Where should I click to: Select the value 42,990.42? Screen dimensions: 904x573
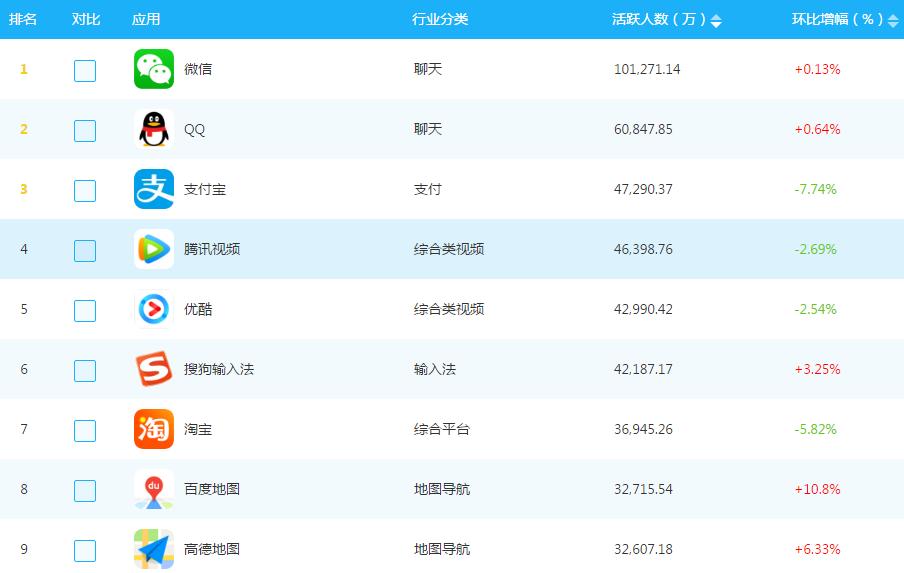pos(643,309)
